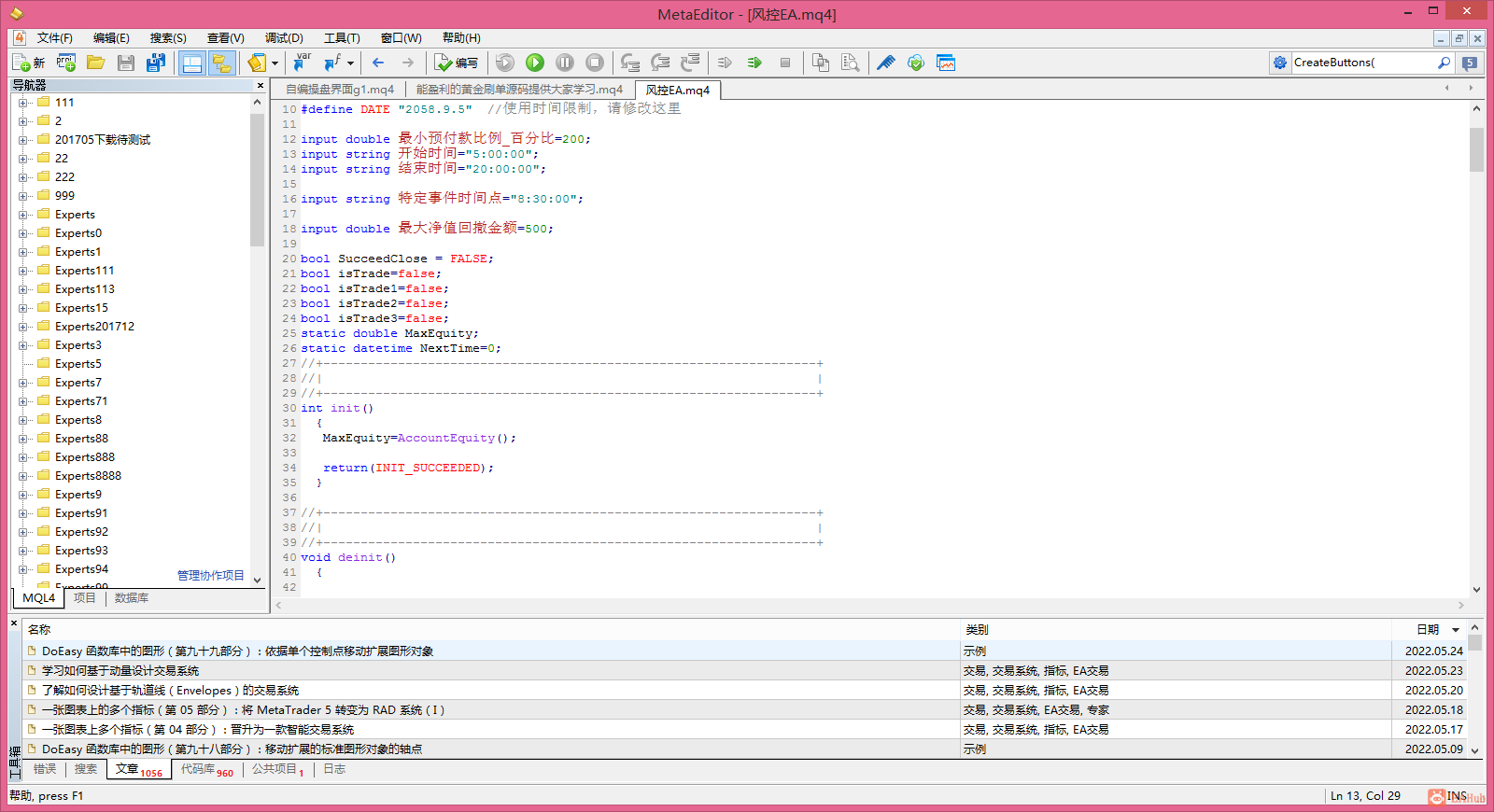The width and height of the screenshot is (1494, 812).
Task: Start debugging with the green play button
Action: 535,63
